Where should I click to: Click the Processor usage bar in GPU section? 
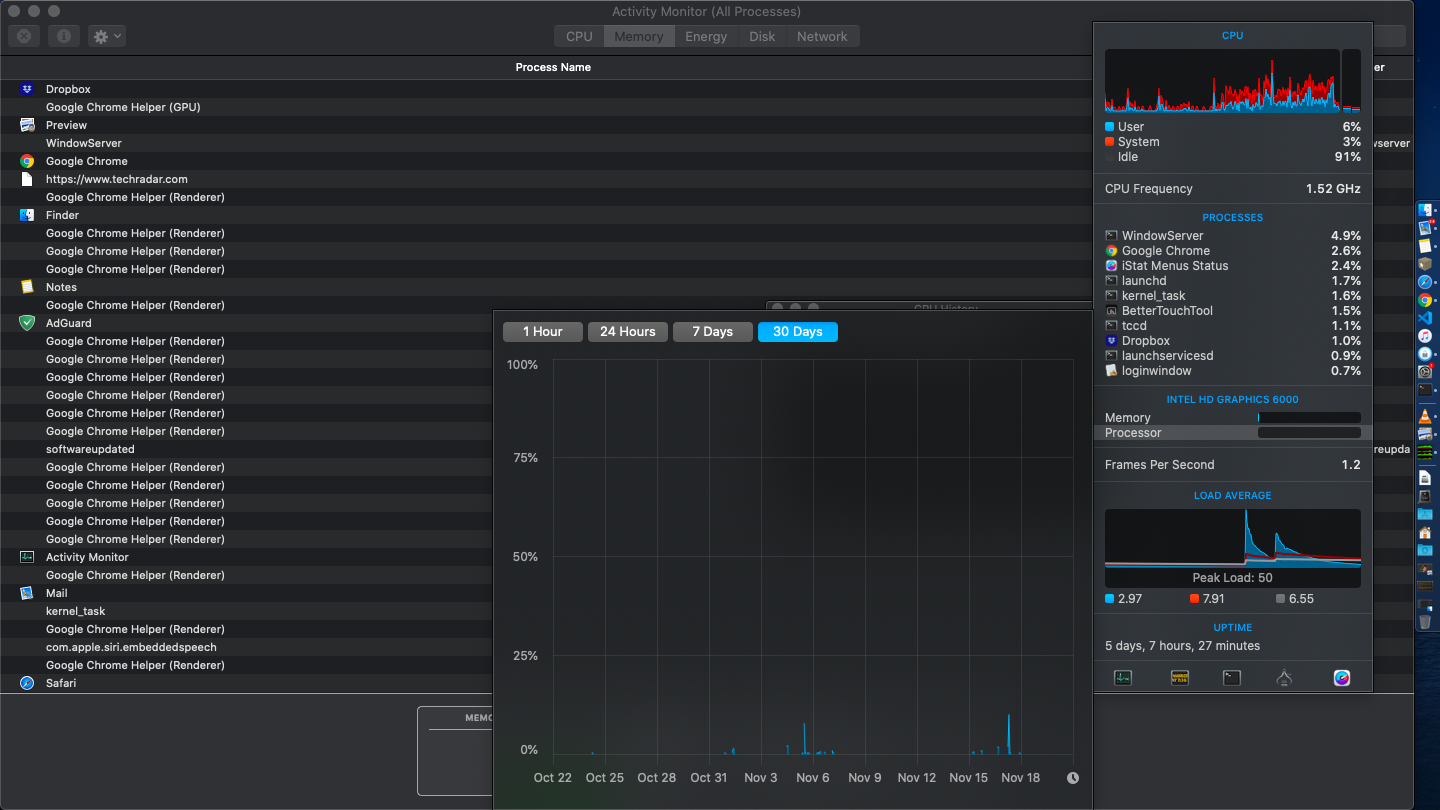point(1309,433)
